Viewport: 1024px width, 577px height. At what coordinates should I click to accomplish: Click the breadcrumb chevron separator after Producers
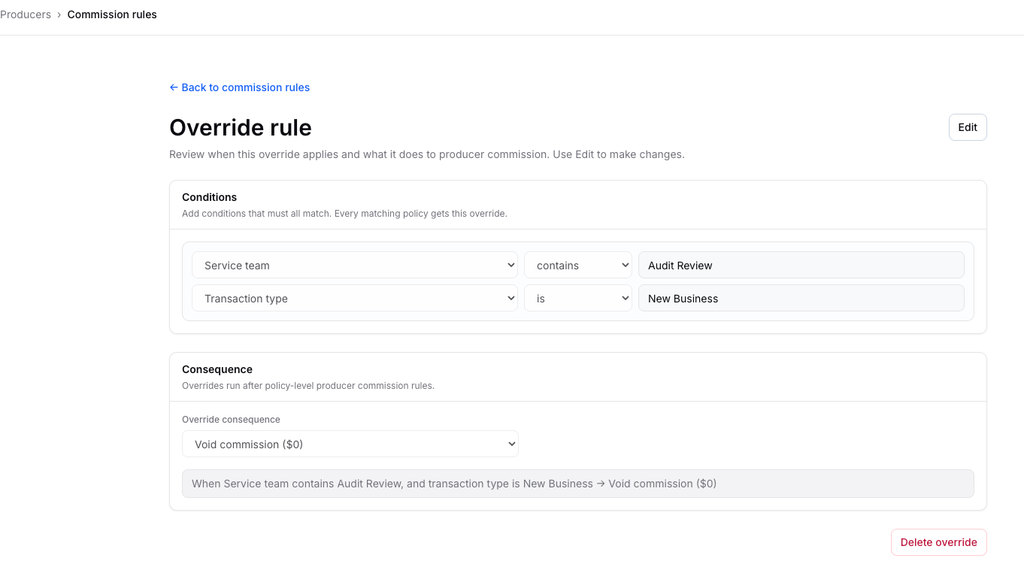click(x=59, y=14)
